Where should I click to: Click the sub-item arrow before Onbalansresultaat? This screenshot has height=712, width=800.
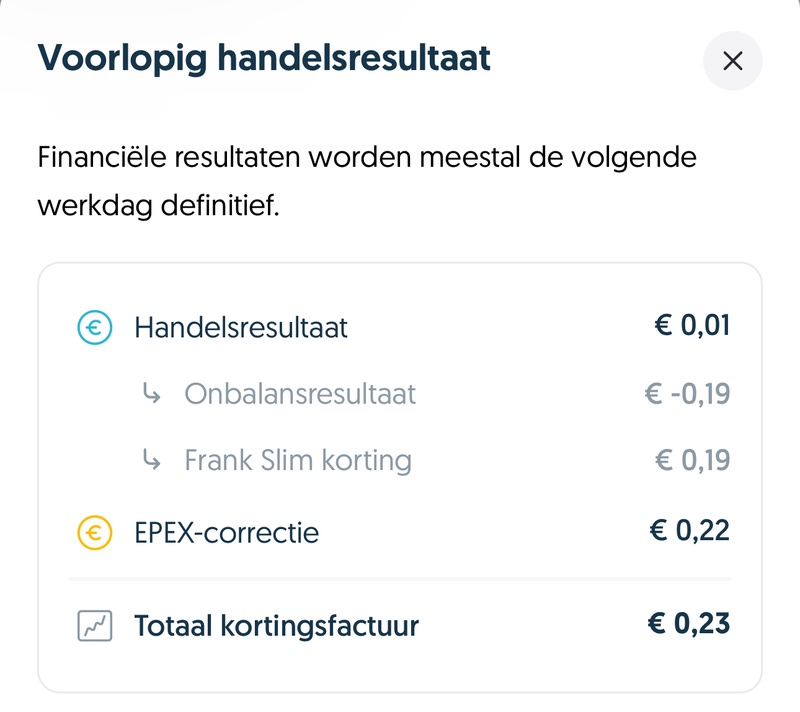(152, 394)
